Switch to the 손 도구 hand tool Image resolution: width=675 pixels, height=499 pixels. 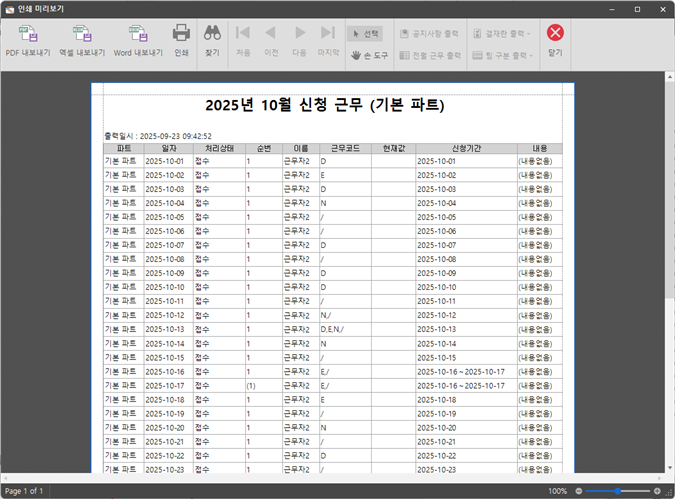[370, 55]
